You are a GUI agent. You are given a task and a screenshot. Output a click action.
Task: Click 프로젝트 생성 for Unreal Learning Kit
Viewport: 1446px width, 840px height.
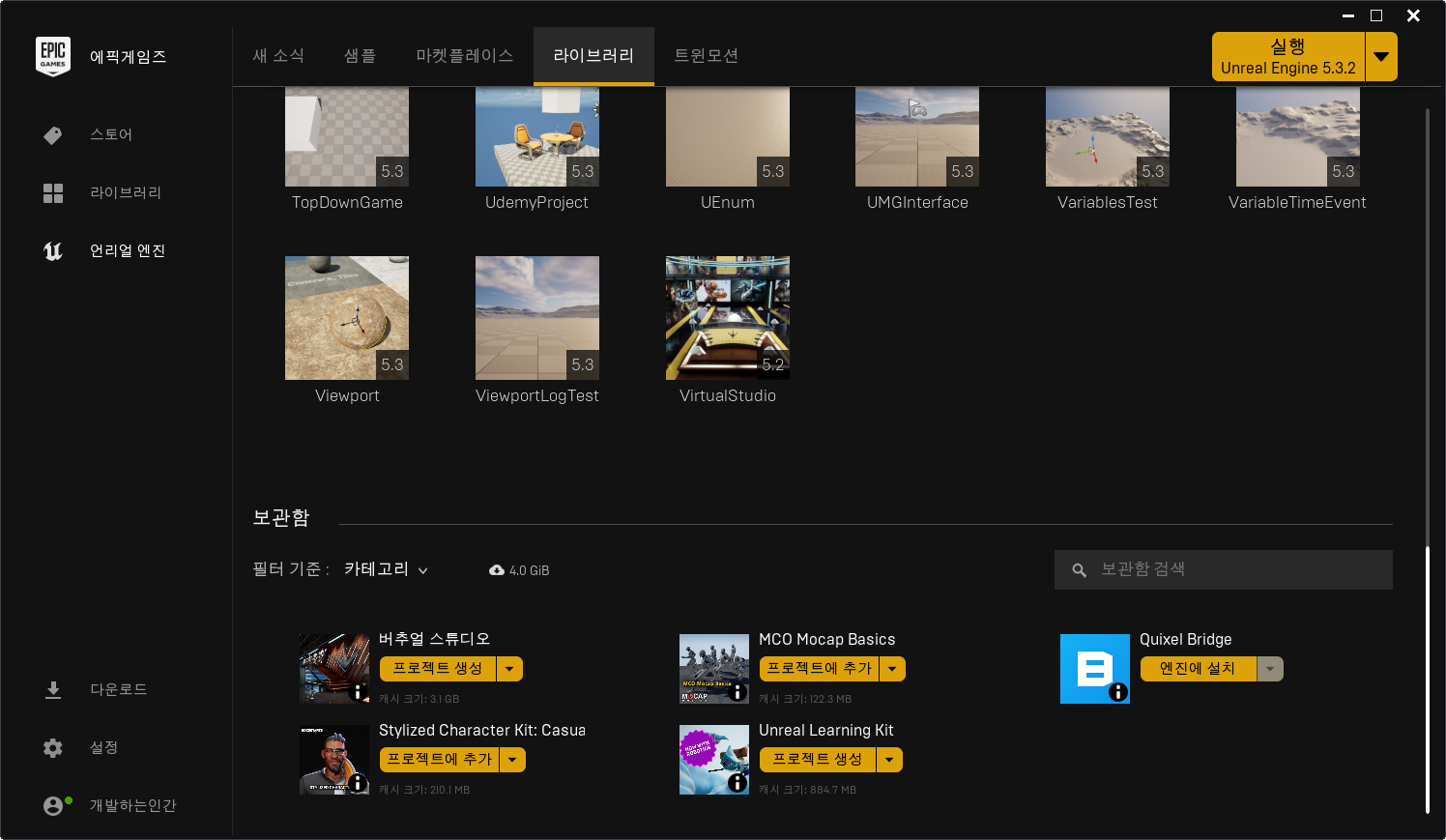pos(818,760)
